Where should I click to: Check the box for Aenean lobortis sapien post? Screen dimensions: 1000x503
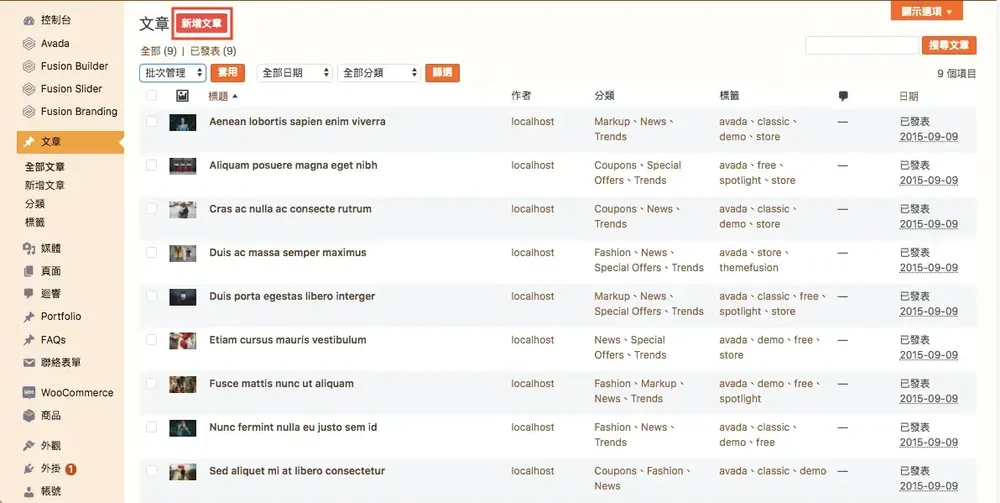151,121
